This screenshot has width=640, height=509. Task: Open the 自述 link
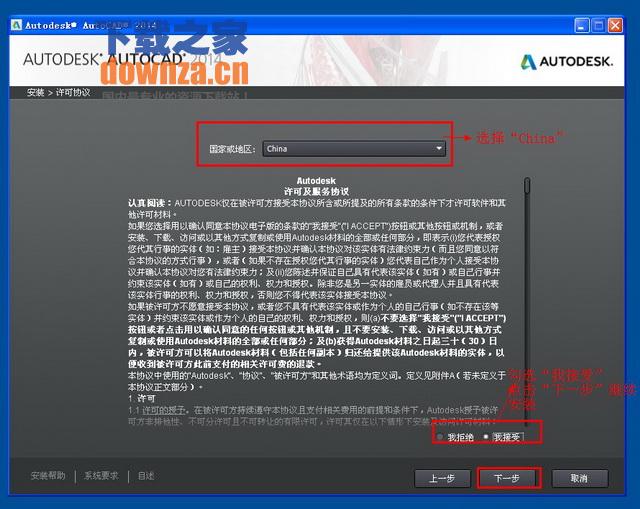tap(146, 476)
